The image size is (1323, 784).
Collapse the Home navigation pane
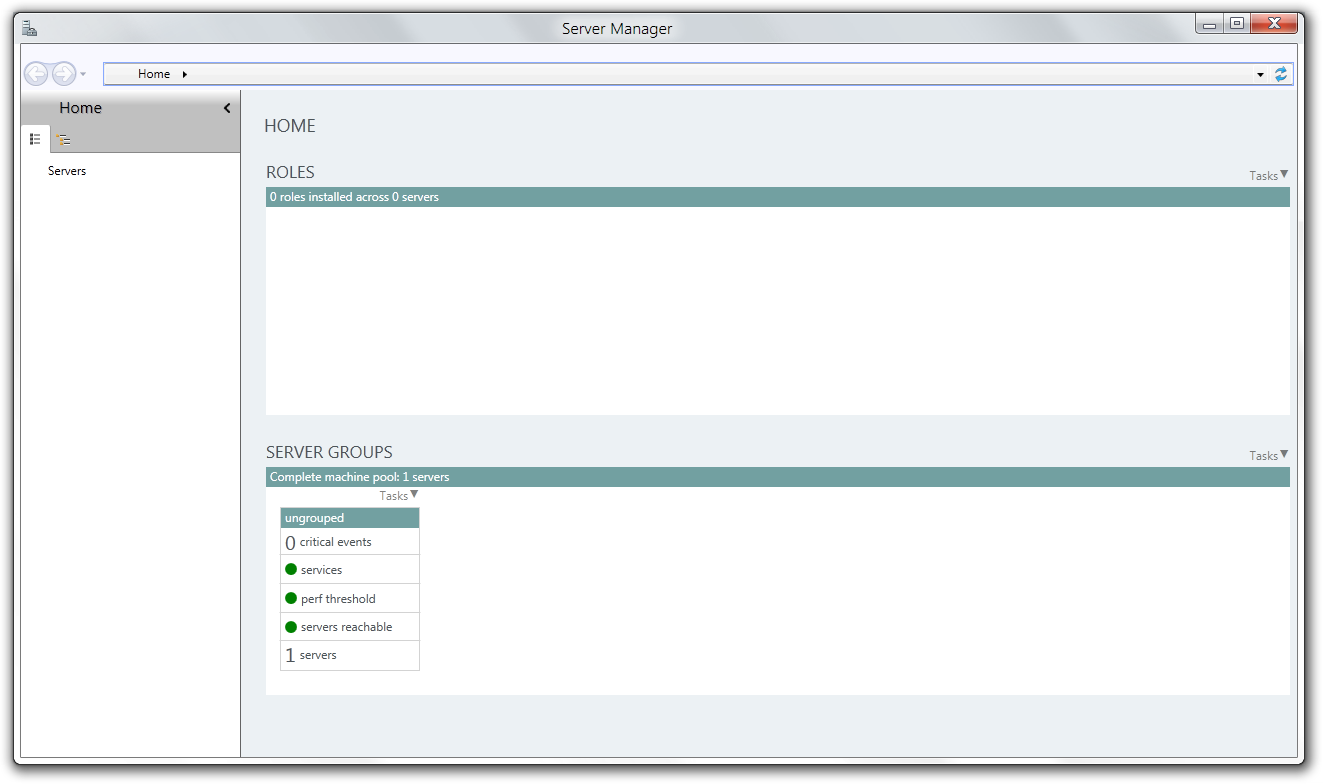tap(227, 108)
